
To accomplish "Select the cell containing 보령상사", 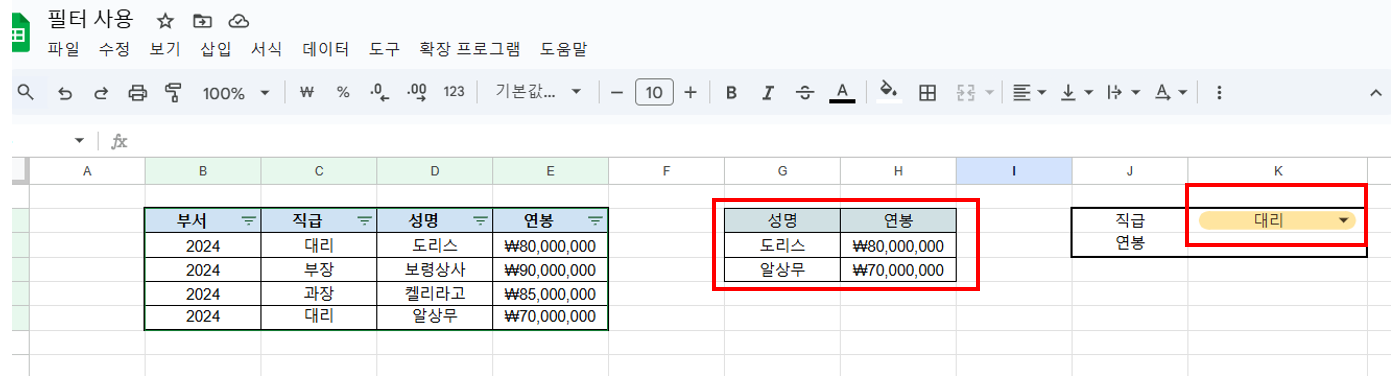I will pos(435,269).
